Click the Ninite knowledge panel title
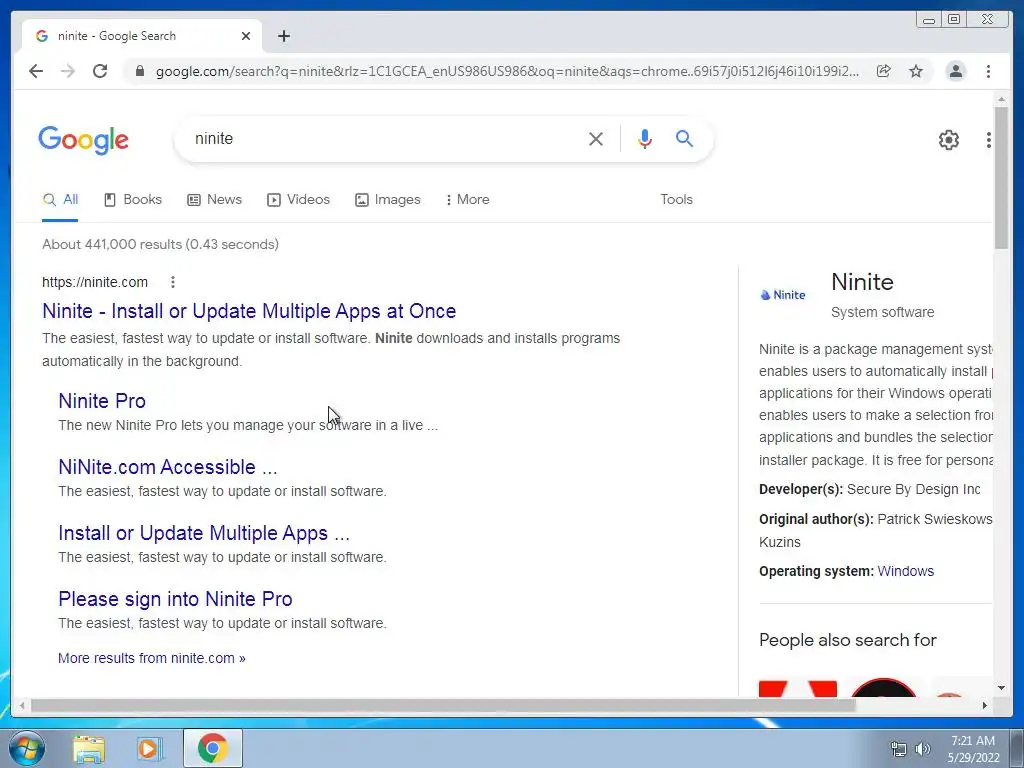This screenshot has height=768, width=1024. click(862, 282)
